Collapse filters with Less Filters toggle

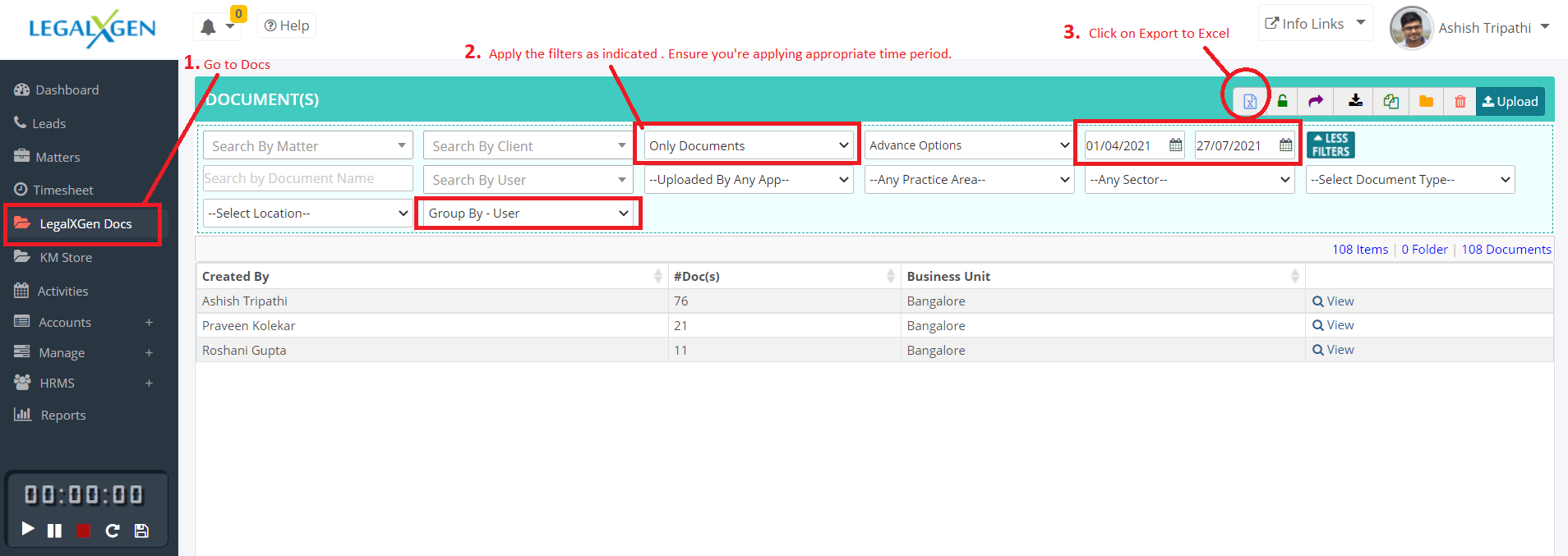(x=1330, y=145)
